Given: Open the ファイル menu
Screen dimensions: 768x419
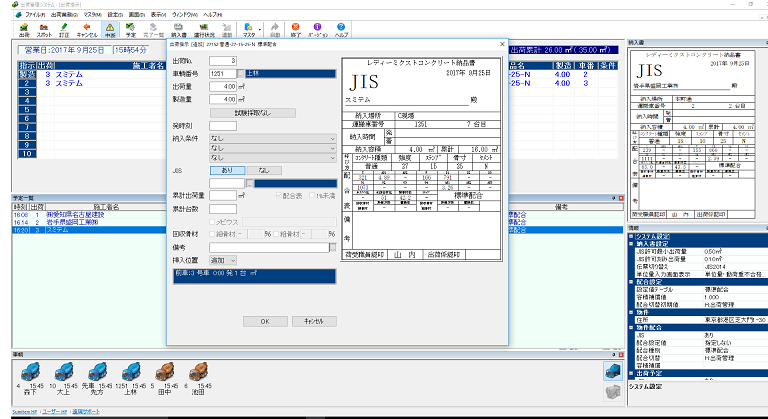Looking at the screenshot, I should [35, 15].
